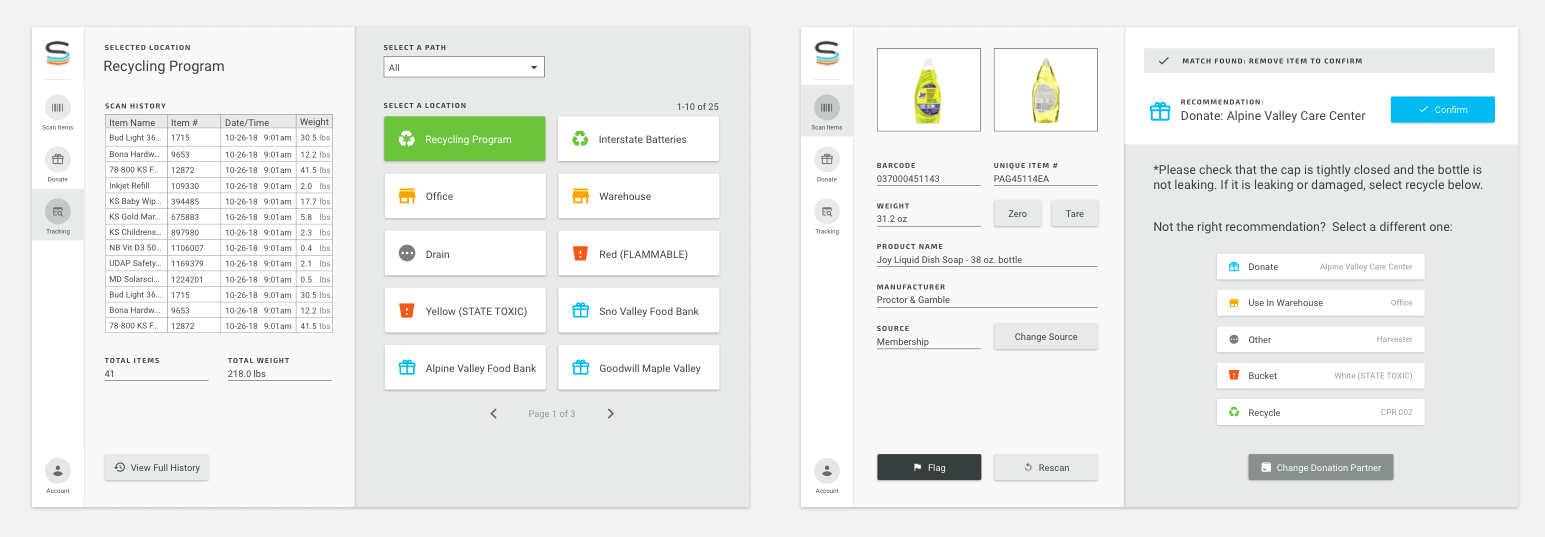The width and height of the screenshot is (1545, 537).
Task: Open Donate in the left screen sidebar
Action: tap(58, 164)
